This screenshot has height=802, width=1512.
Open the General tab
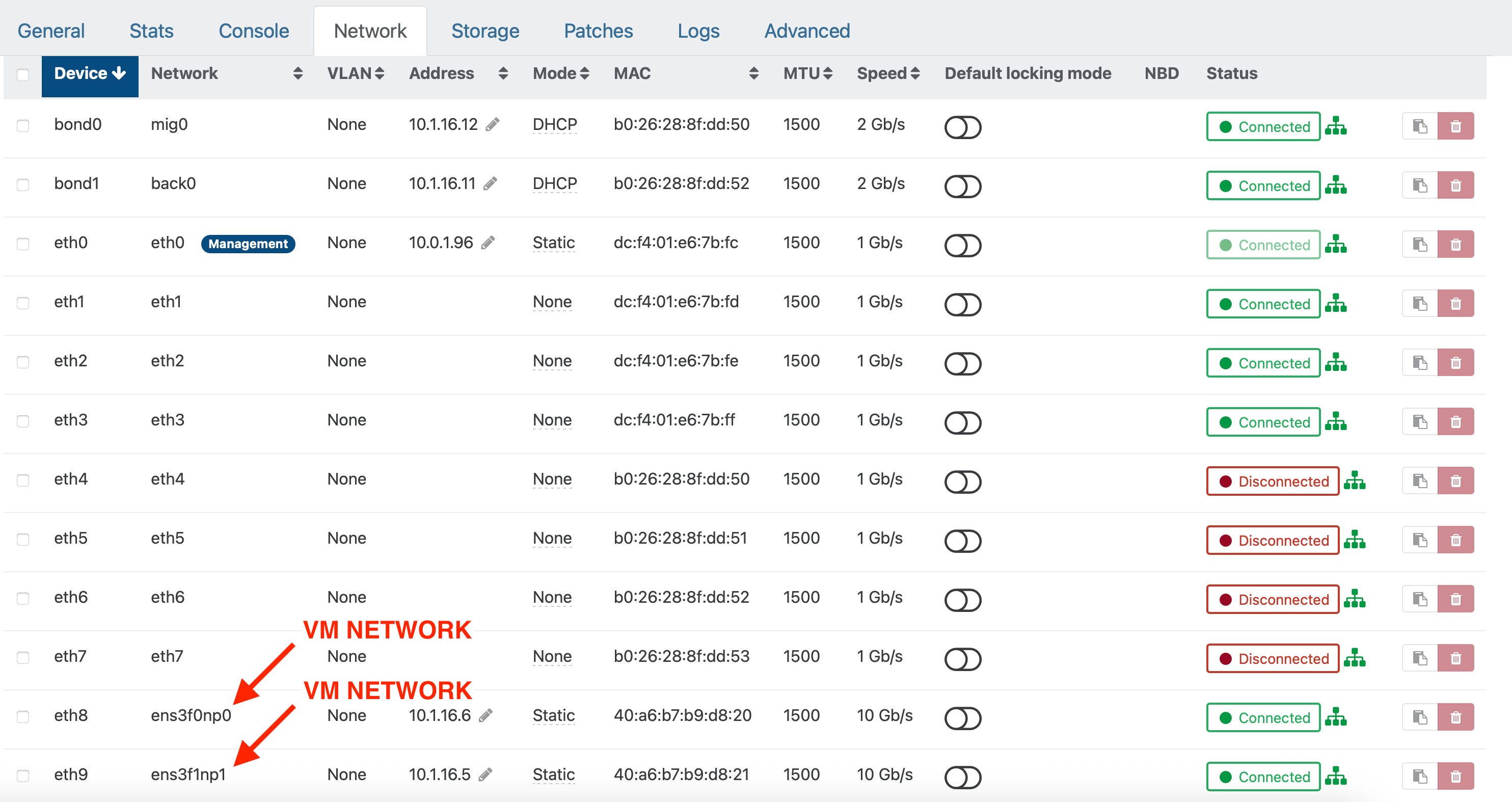pos(51,31)
